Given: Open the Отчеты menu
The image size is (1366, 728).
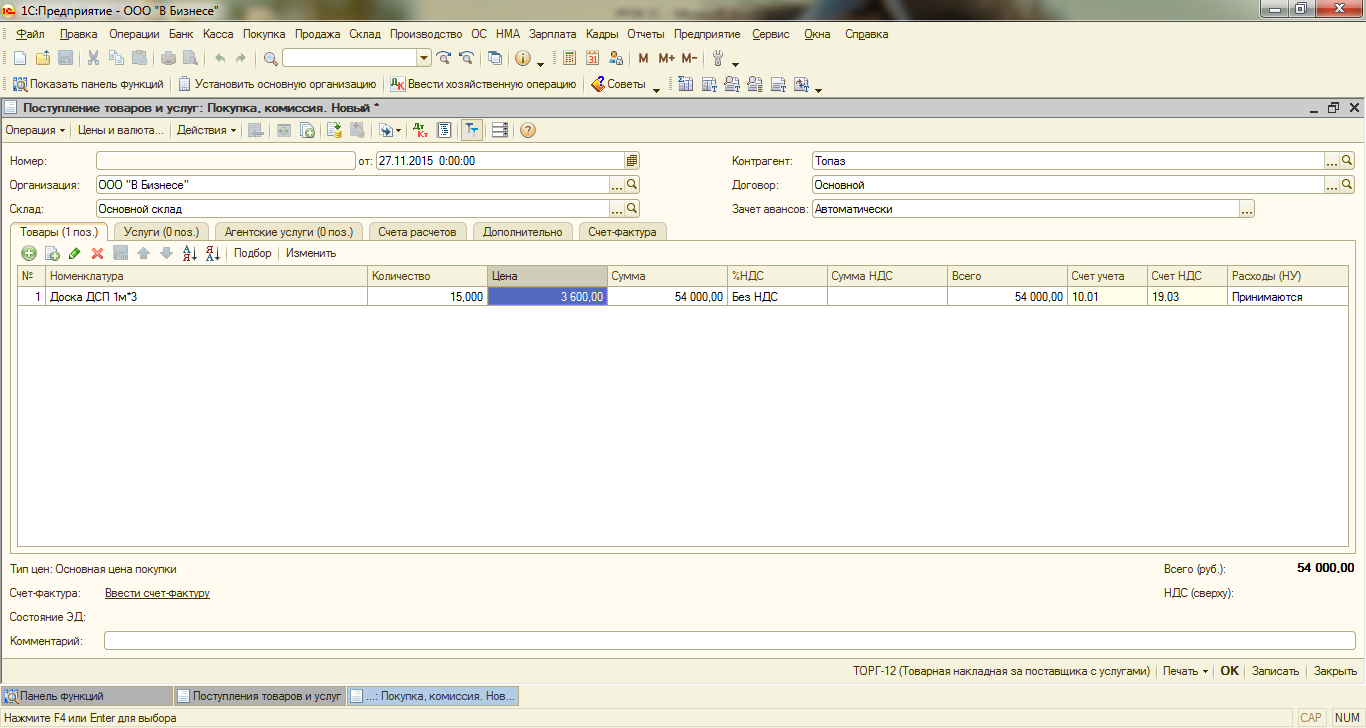Looking at the screenshot, I should [646, 34].
